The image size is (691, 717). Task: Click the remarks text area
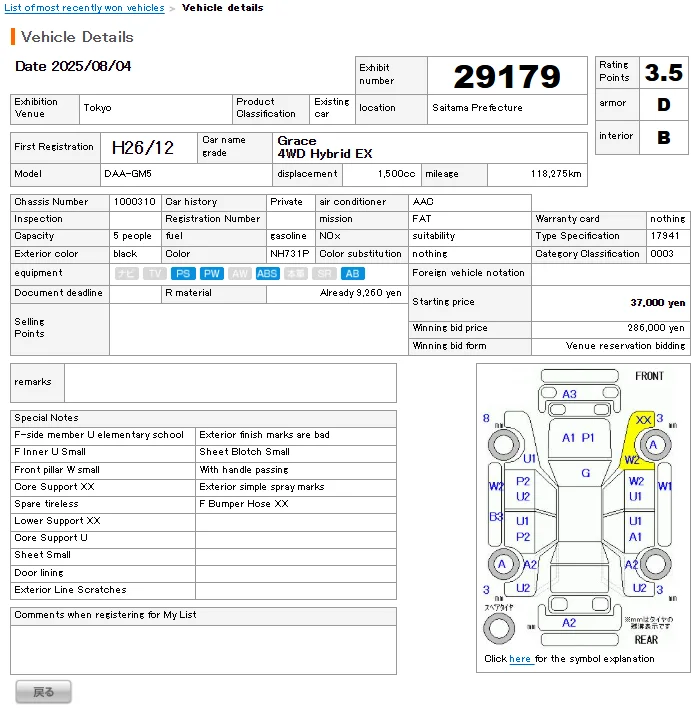pos(230,383)
